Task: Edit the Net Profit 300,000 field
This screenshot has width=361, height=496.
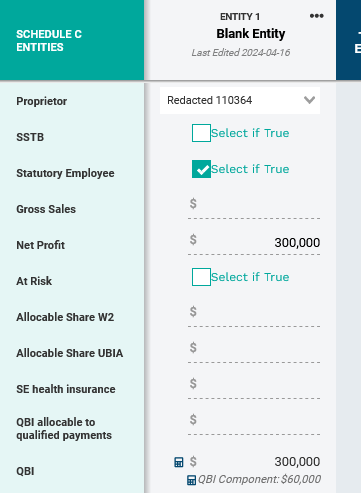Action: point(254,243)
